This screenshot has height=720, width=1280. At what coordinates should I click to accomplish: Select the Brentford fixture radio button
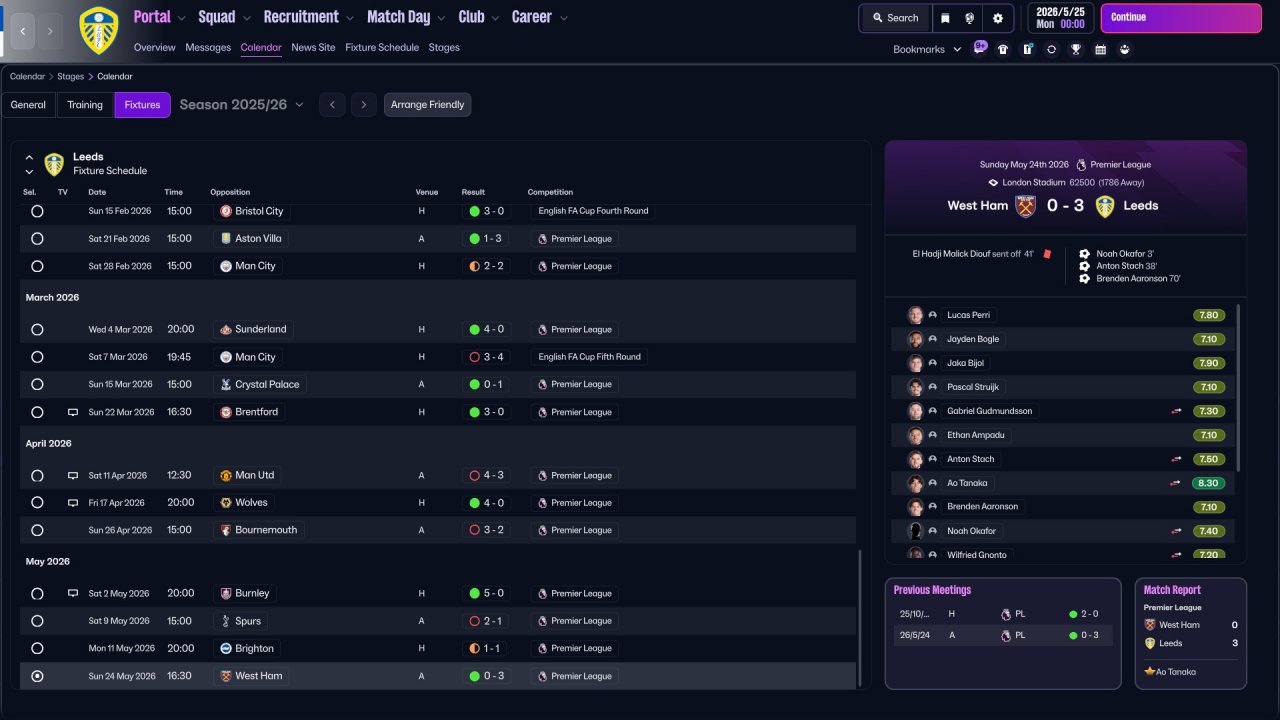tap(37, 412)
